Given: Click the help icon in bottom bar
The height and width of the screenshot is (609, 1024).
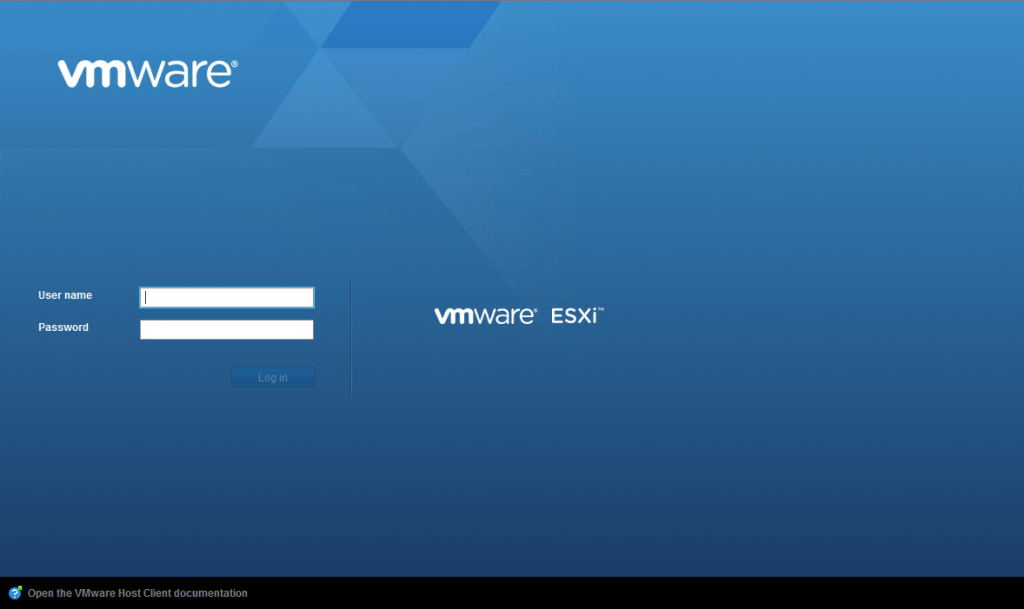Looking at the screenshot, I should [x=15, y=593].
